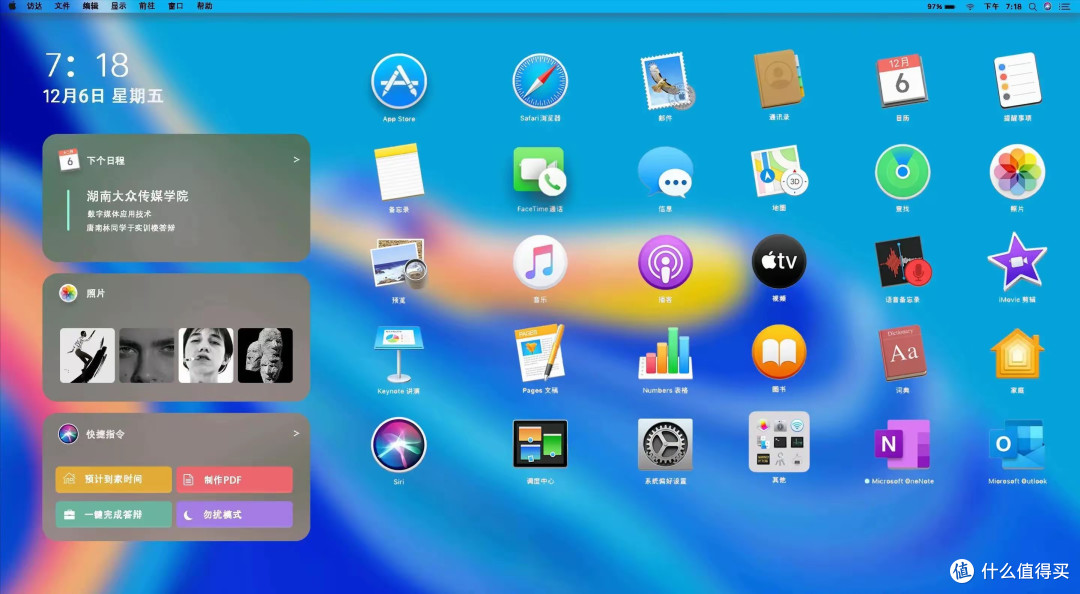Launch Siri from the app grid

(x=399, y=444)
